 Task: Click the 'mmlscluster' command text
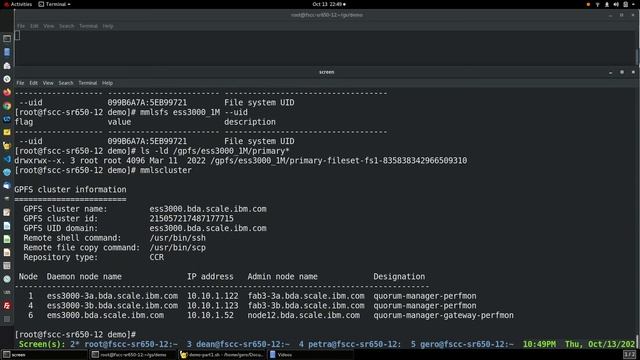point(166,170)
